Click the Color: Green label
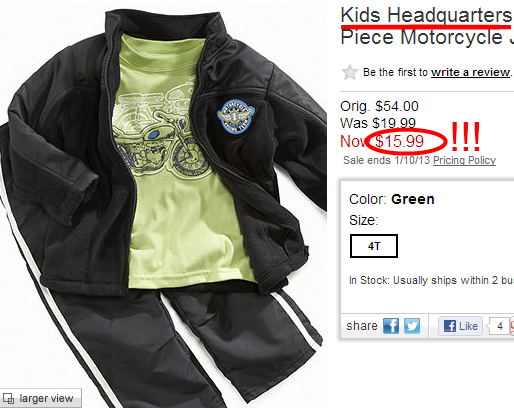 pos(392,199)
